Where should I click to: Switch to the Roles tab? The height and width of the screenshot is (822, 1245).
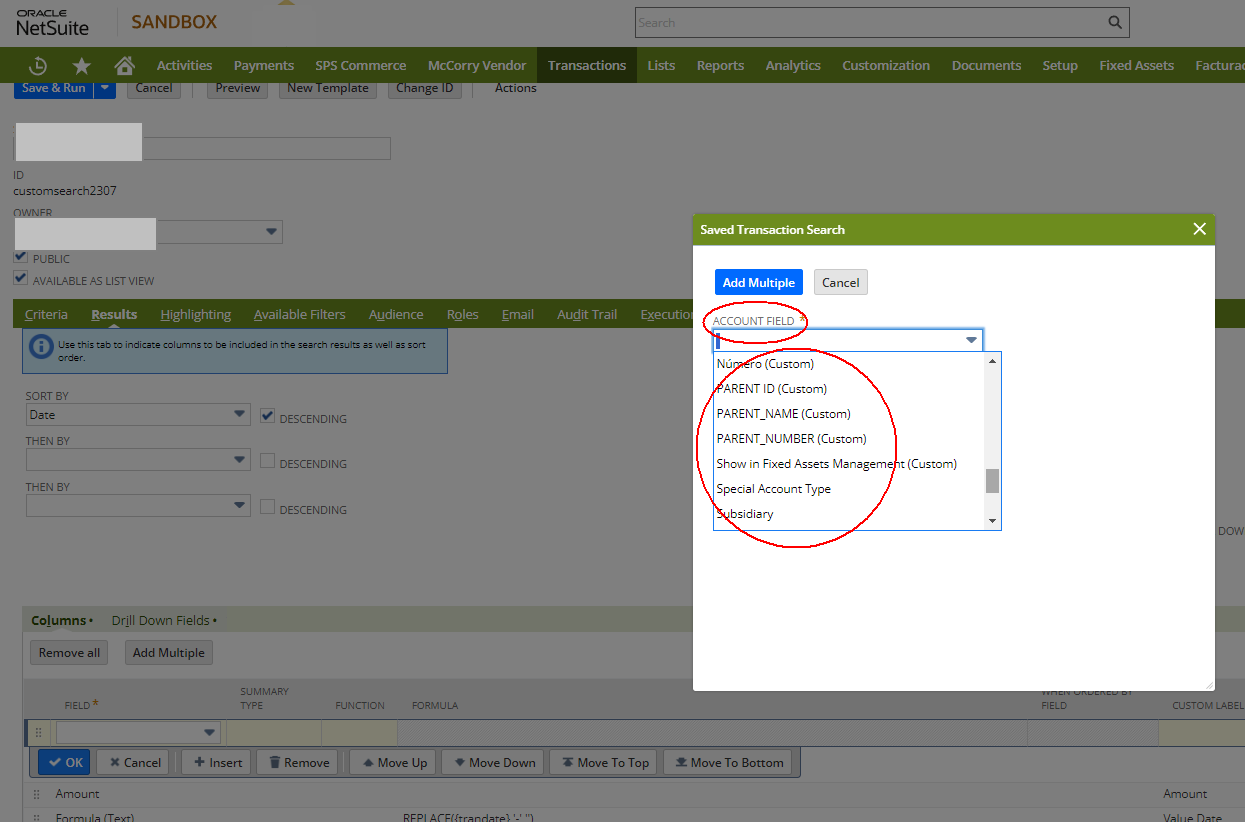tap(463, 314)
